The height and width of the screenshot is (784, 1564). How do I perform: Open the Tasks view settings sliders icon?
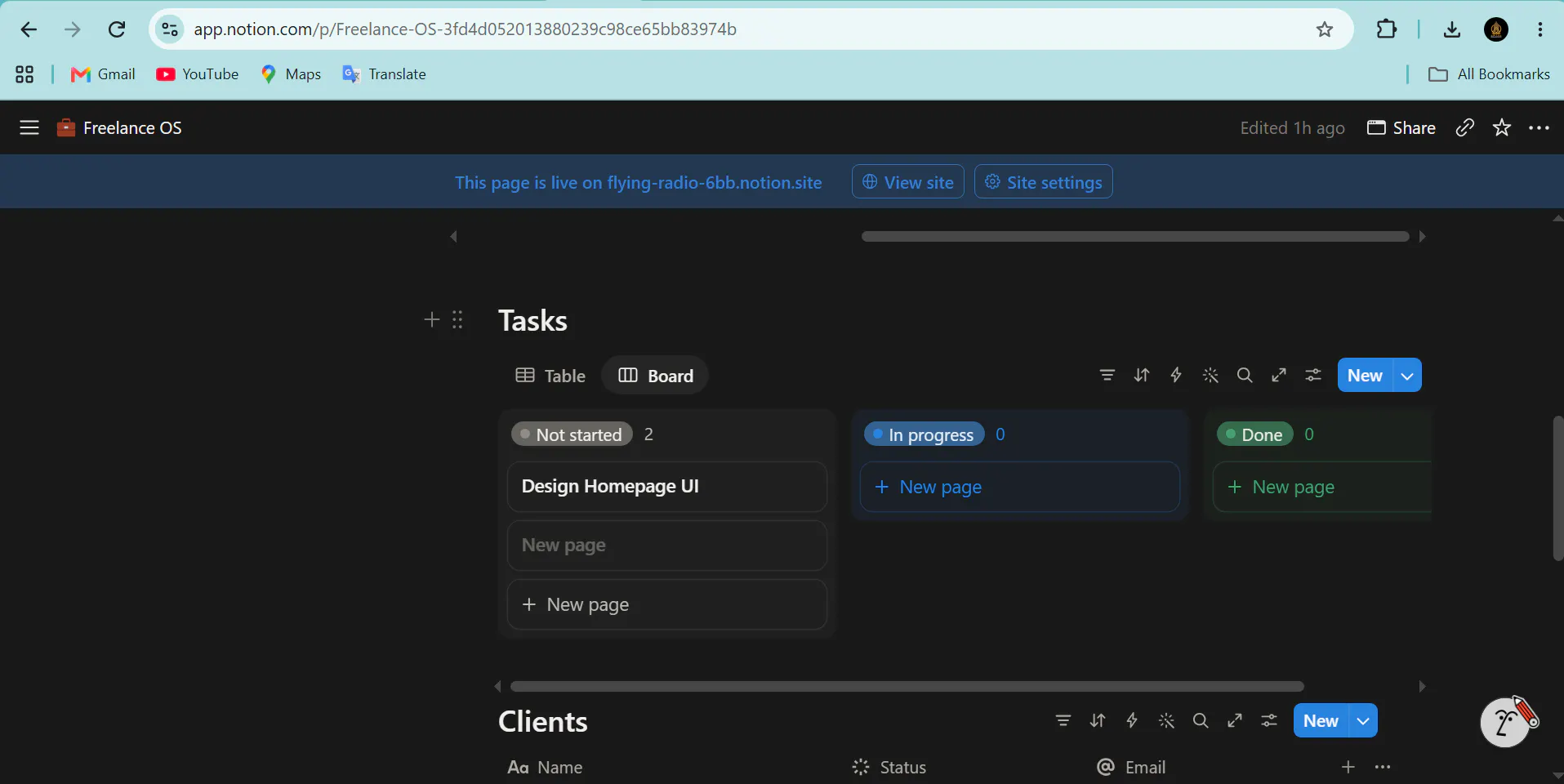[x=1313, y=376]
